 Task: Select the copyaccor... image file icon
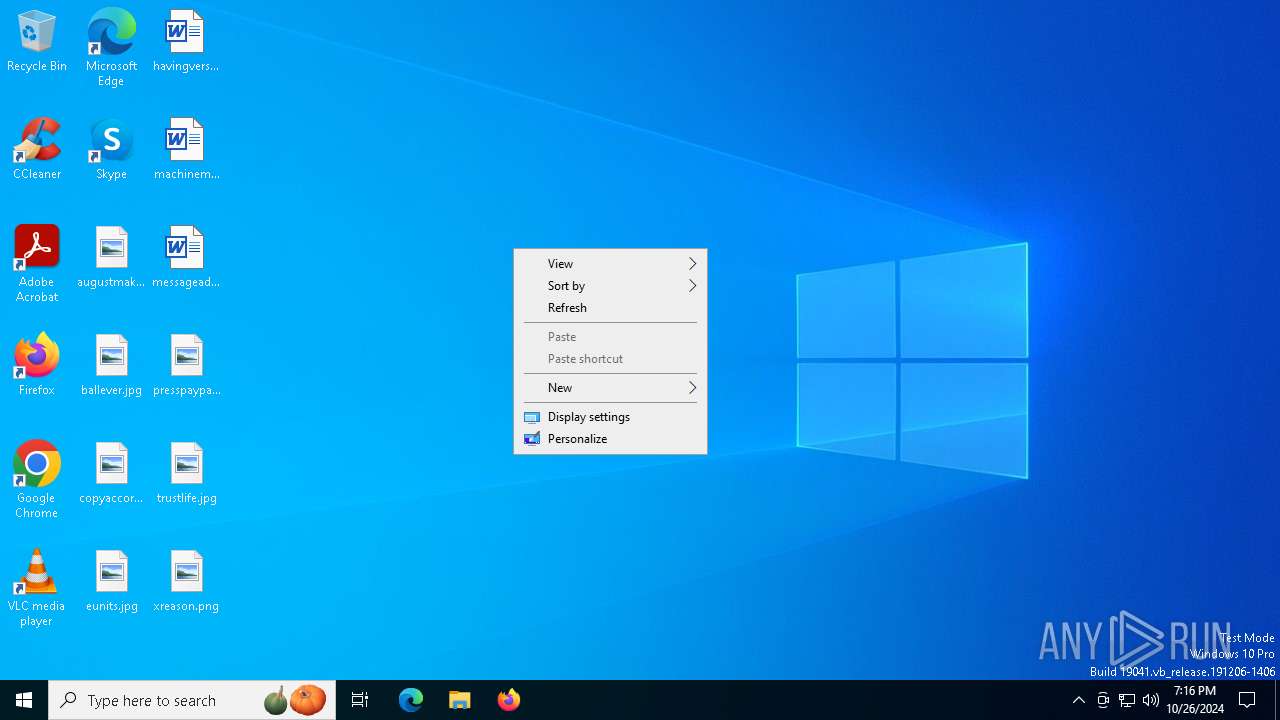111,474
